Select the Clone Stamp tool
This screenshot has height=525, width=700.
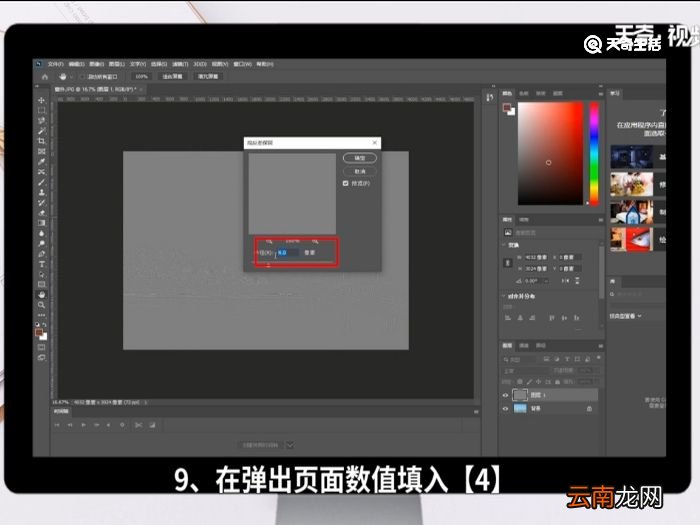tap(41, 192)
